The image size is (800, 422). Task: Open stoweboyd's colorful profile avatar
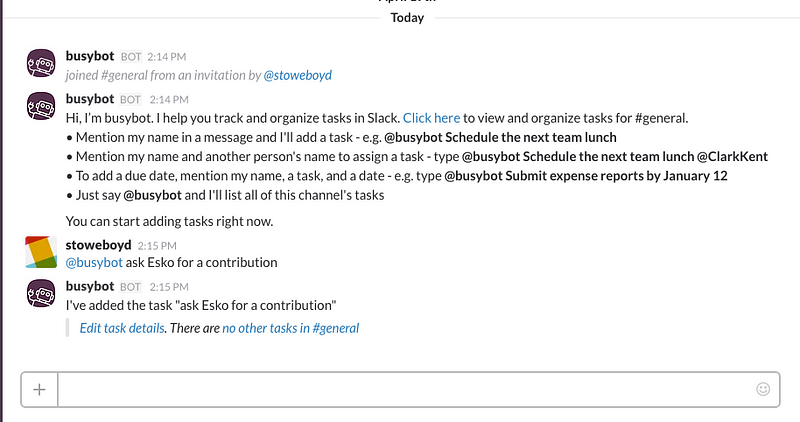click(41, 252)
